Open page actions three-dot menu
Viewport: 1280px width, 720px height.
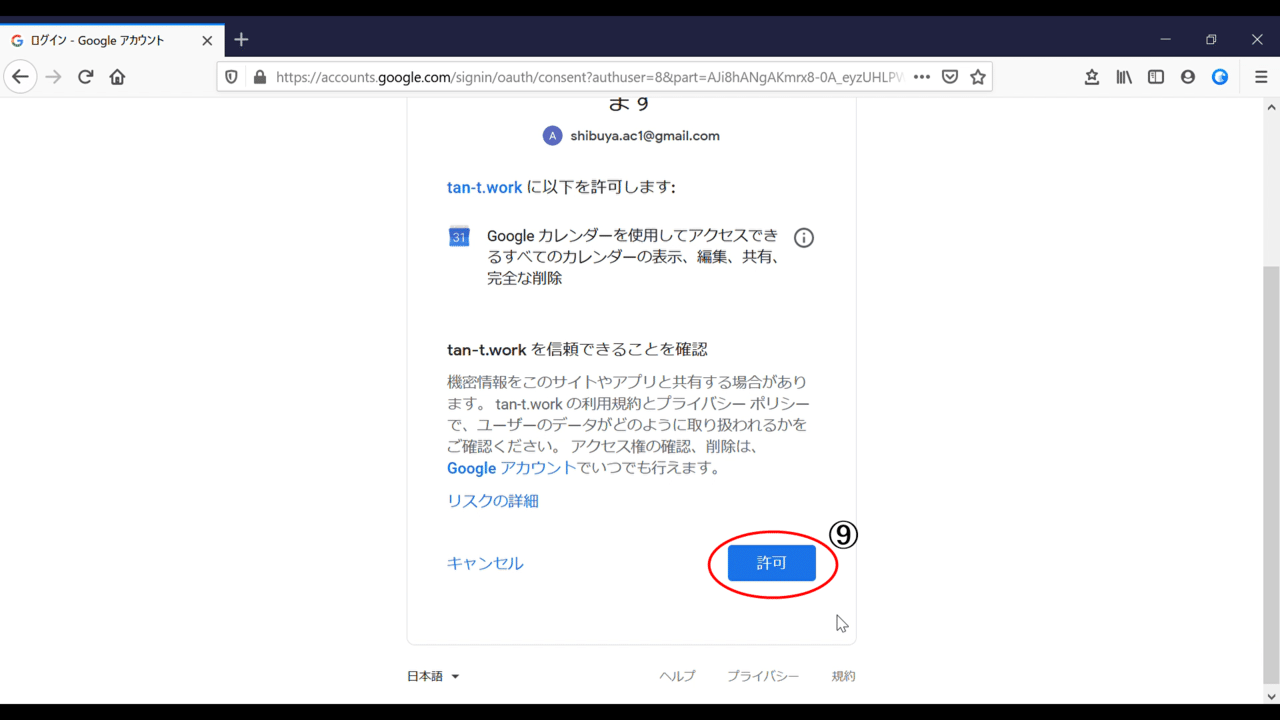pos(922,77)
